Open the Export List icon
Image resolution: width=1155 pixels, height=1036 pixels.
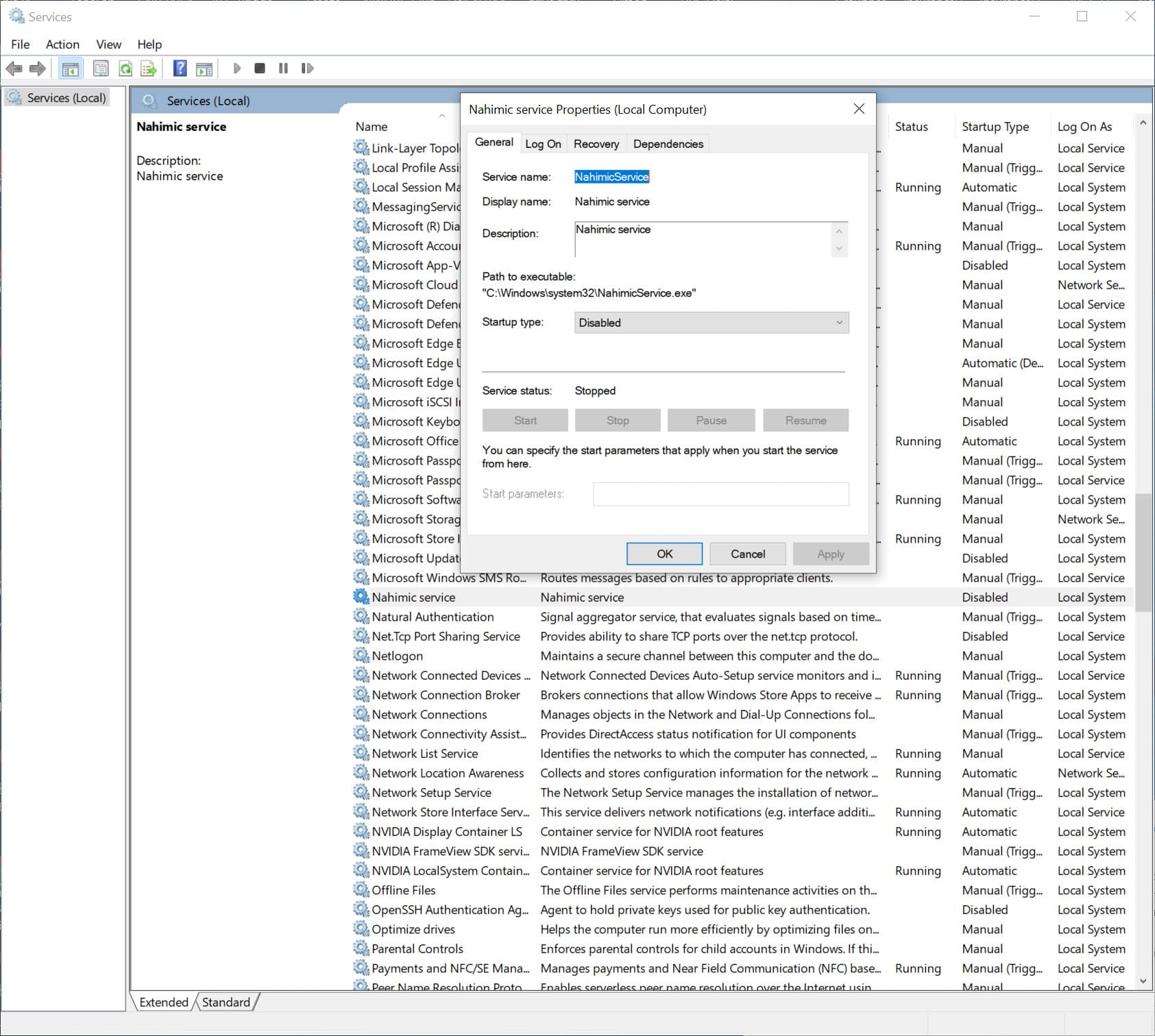pyautogui.click(x=148, y=68)
